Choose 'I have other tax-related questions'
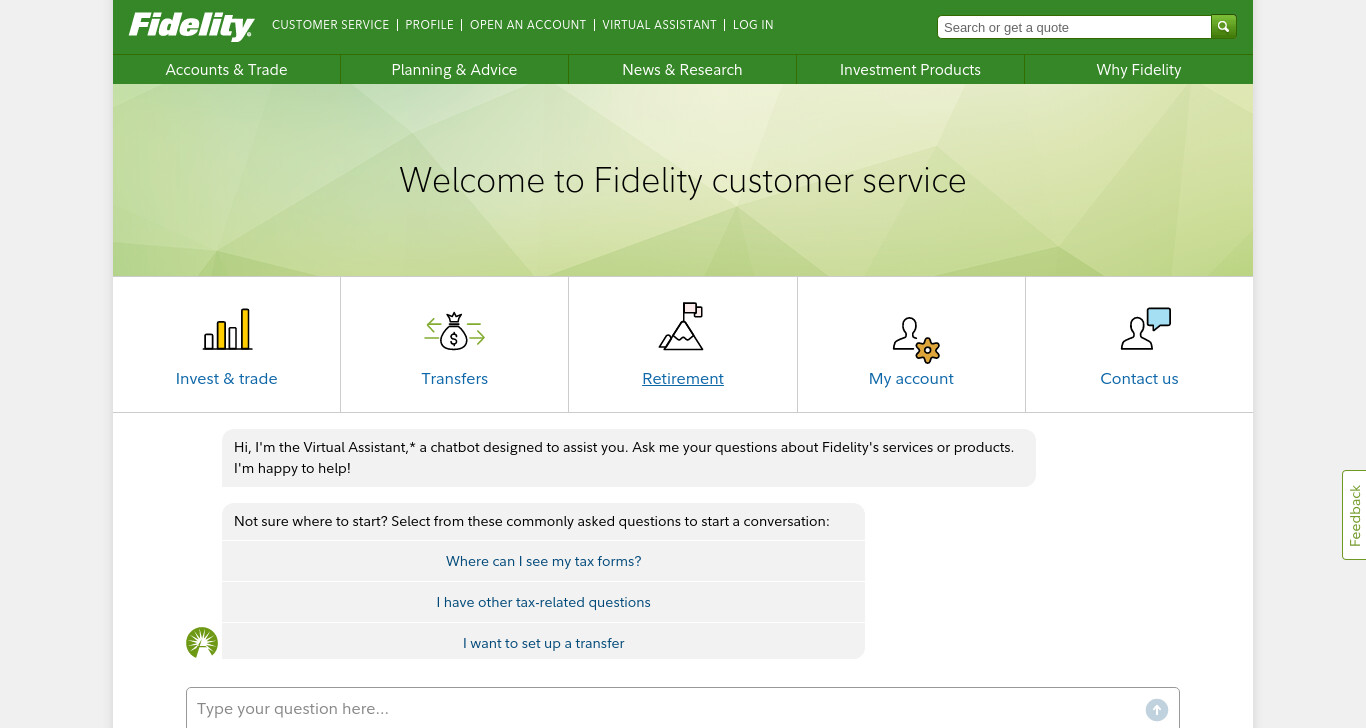1366x728 pixels. tap(543, 602)
